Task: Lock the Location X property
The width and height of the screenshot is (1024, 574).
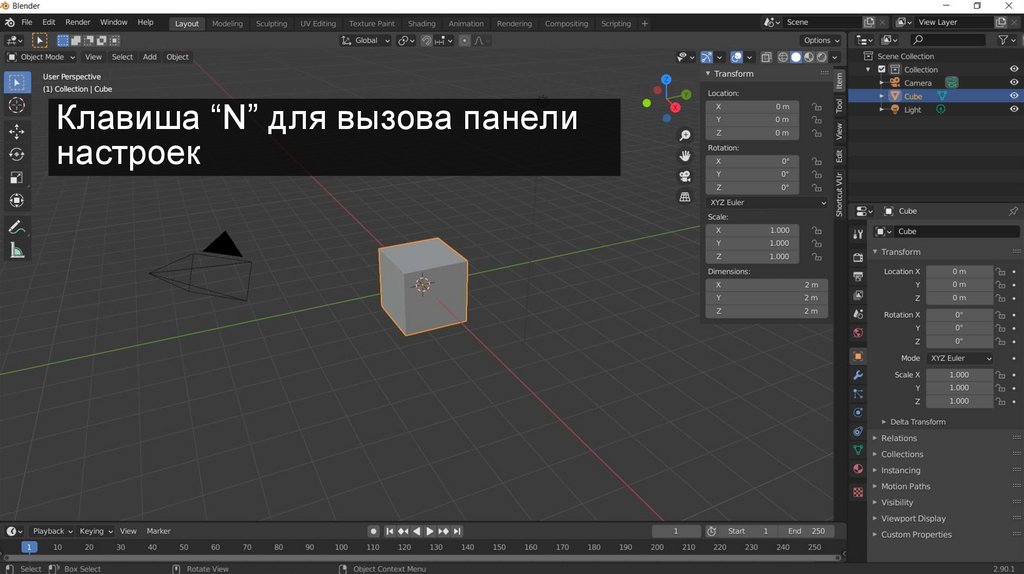Action: pos(998,271)
